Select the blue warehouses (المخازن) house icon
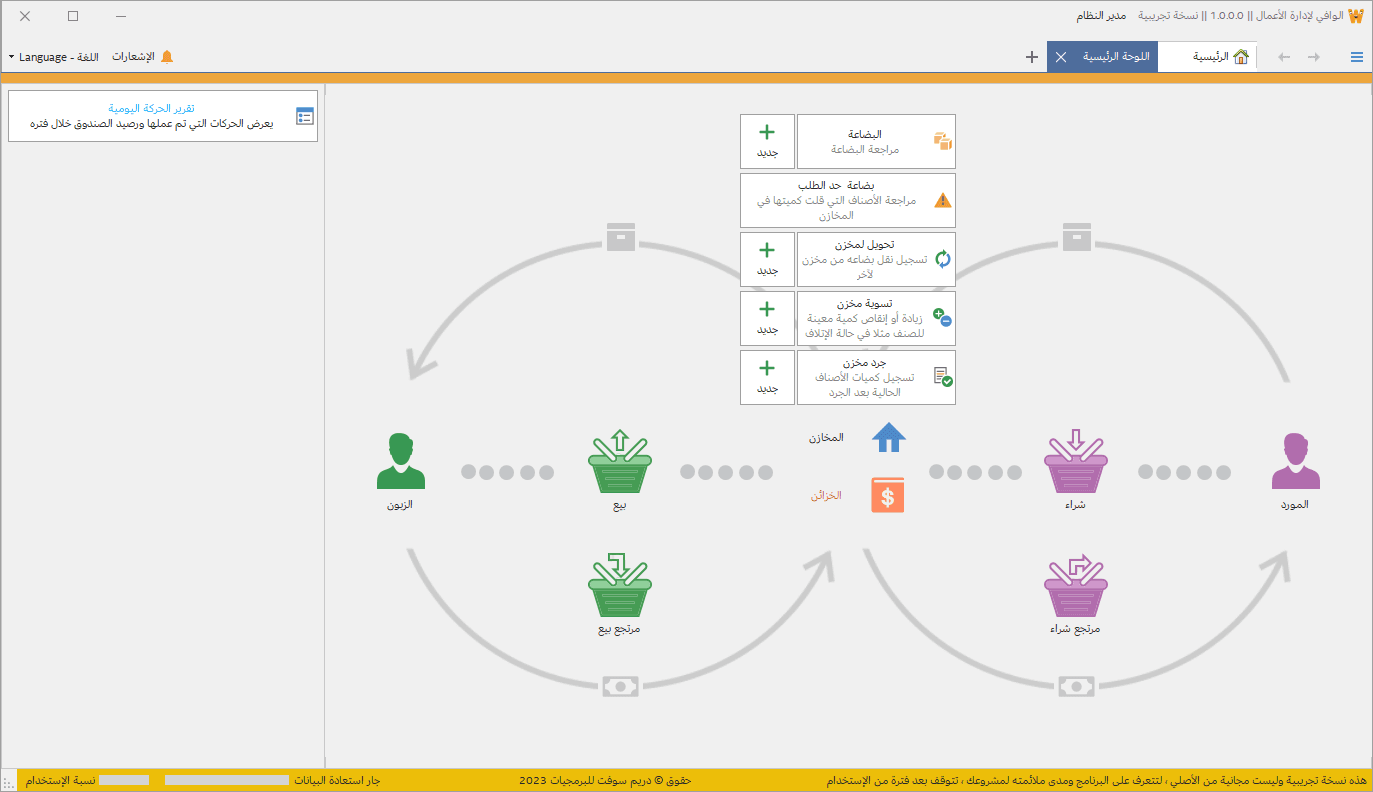This screenshot has width=1373, height=792. pos(888,437)
